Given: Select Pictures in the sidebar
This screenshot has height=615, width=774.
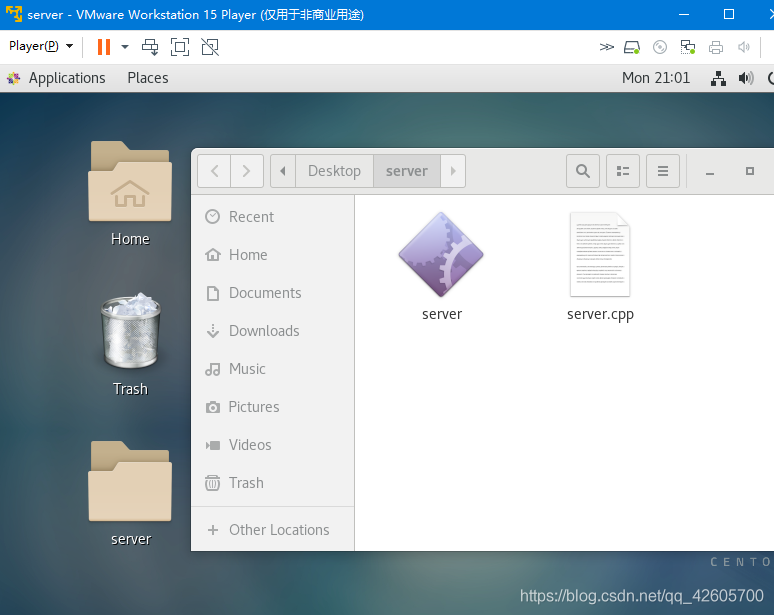Looking at the screenshot, I should 272,407.
